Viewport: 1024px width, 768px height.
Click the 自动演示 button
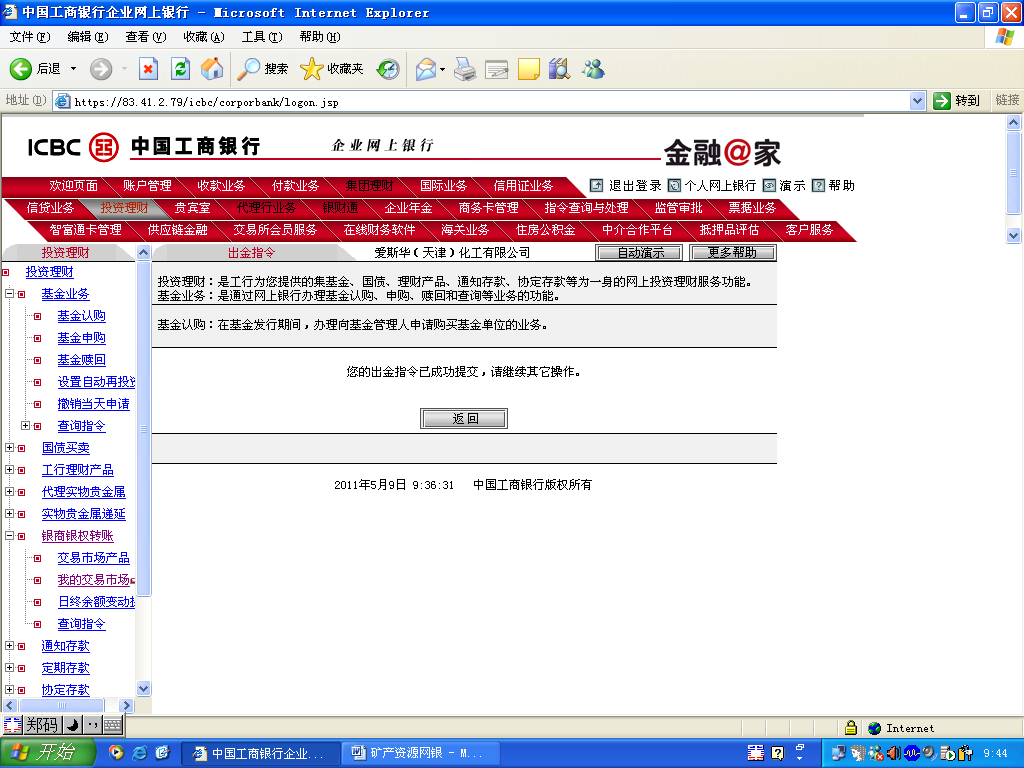pyautogui.click(x=640, y=252)
